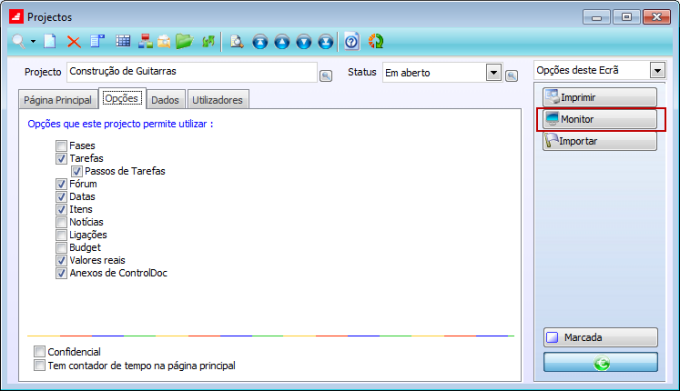Open the Utilizadores tab
The width and height of the screenshot is (680, 391).
[x=217, y=100]
